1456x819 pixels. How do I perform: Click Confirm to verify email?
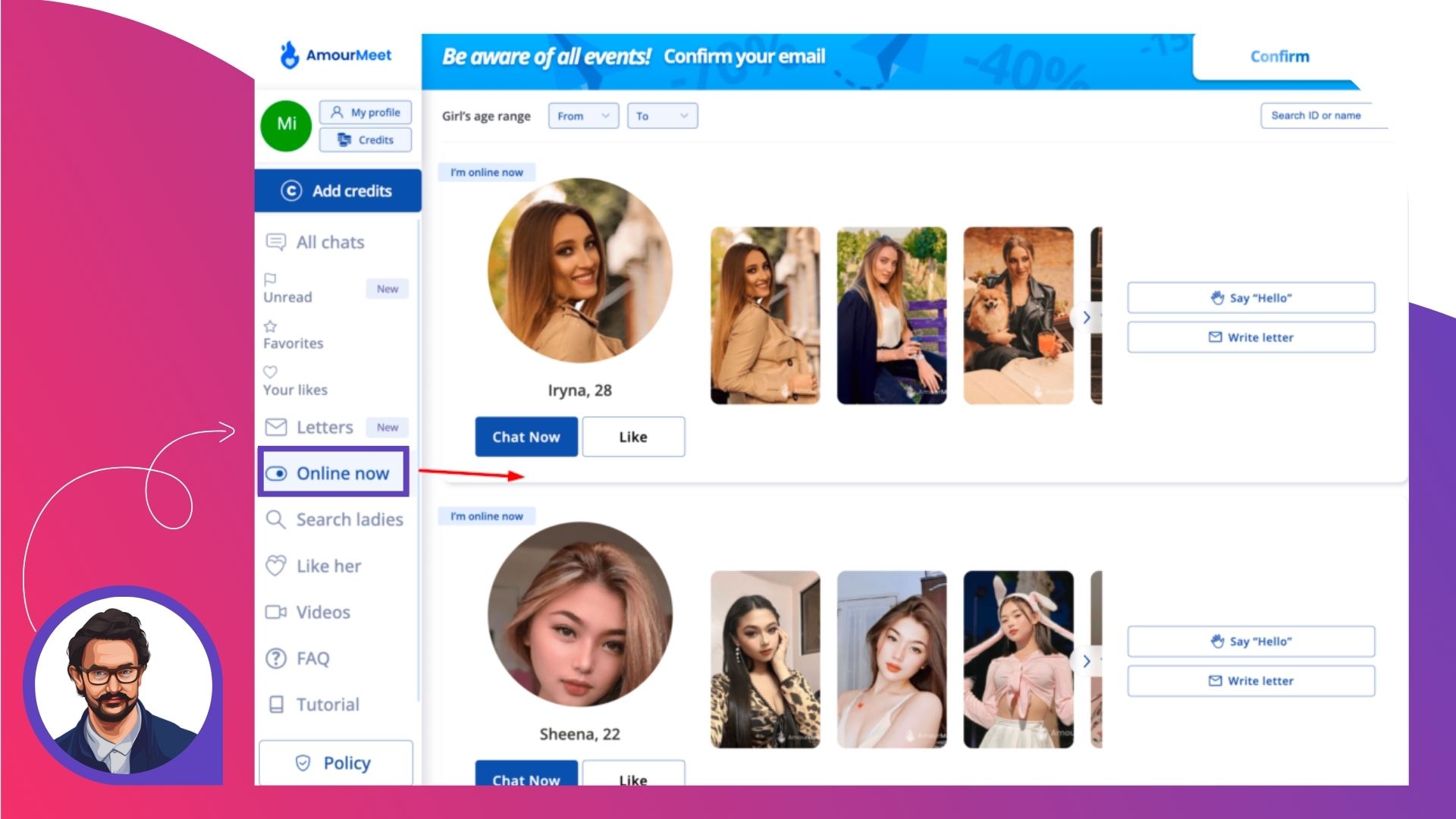pyautogui.click(x=1279, y=56)
